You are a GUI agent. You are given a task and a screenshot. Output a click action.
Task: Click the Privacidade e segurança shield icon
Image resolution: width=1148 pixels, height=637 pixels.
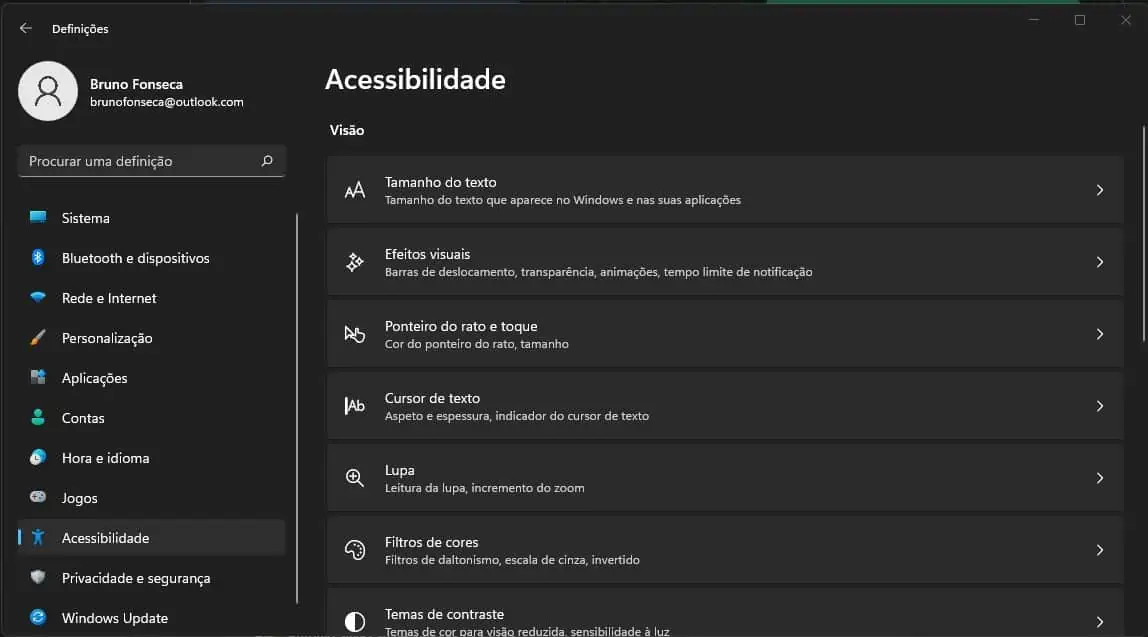[x=38, y=577]
